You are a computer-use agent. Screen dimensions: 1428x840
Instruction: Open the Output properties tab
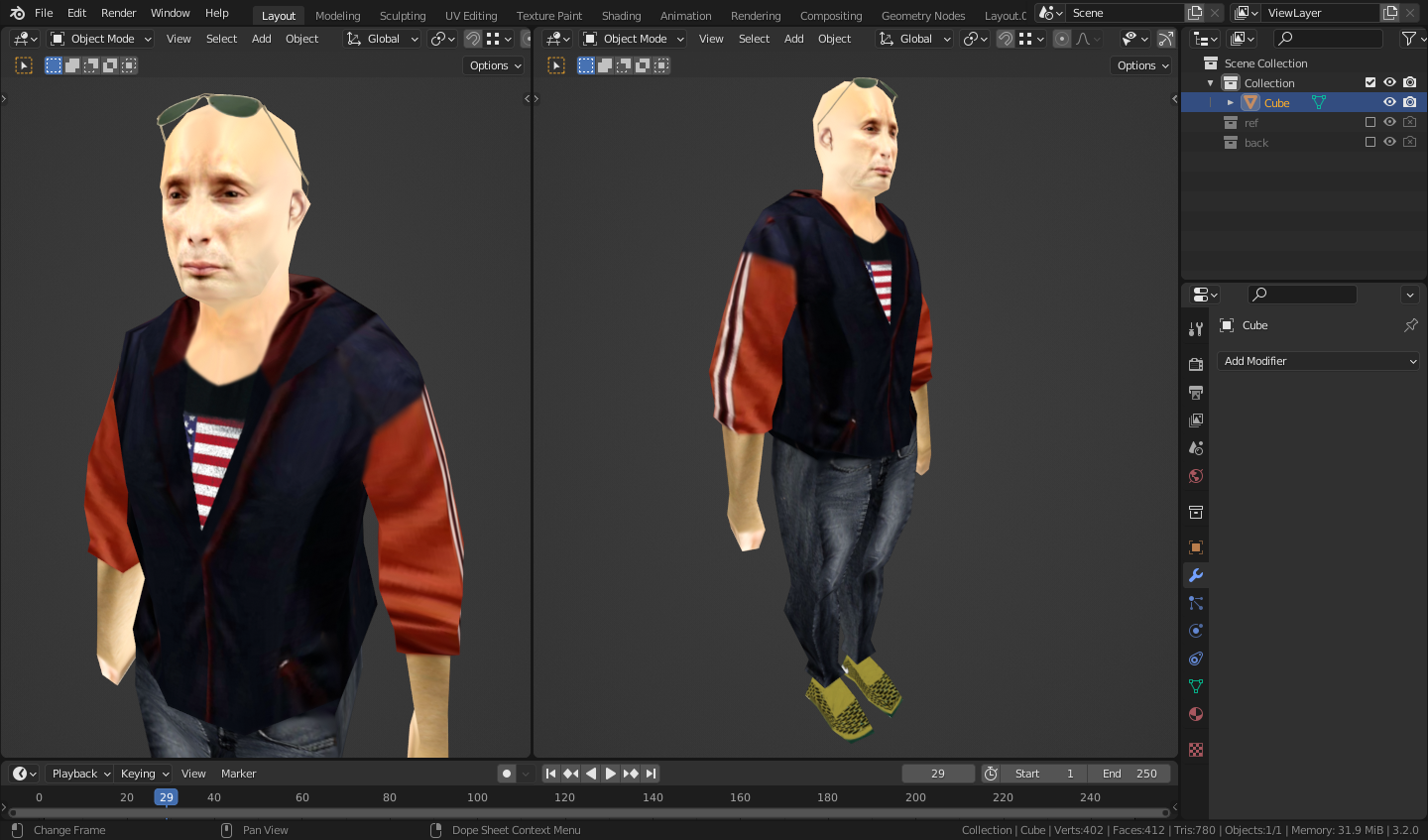pos(1196,393)
